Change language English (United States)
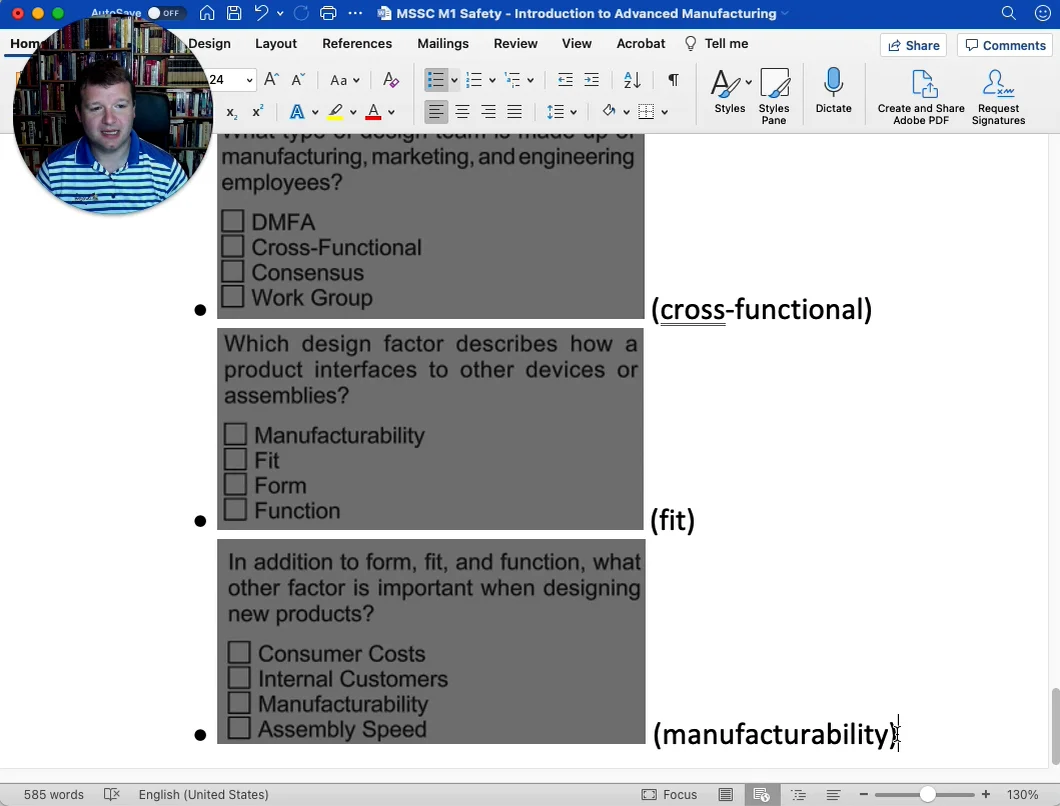The height and width of the screenshot is (806, 1060). 203,795
